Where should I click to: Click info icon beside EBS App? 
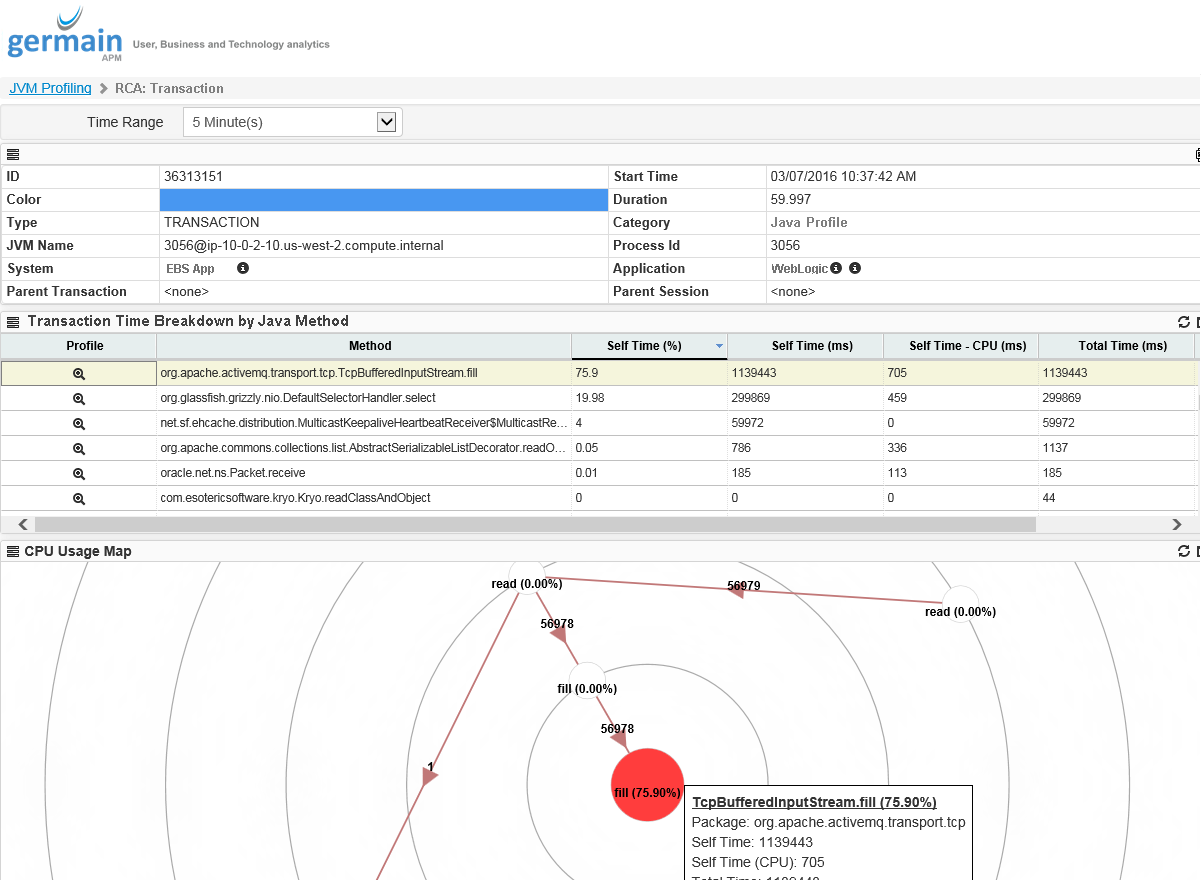click(x=242, y=269)
